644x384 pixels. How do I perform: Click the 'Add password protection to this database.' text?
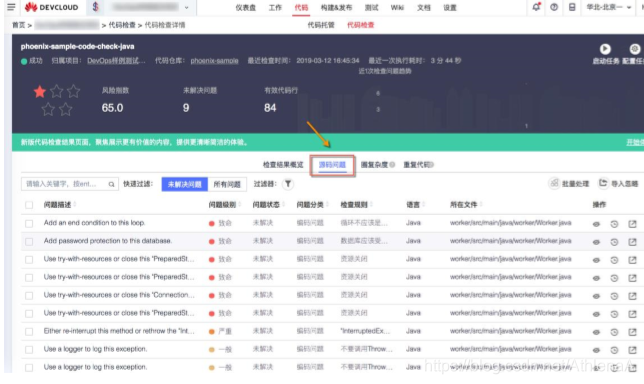click(108, 241)
